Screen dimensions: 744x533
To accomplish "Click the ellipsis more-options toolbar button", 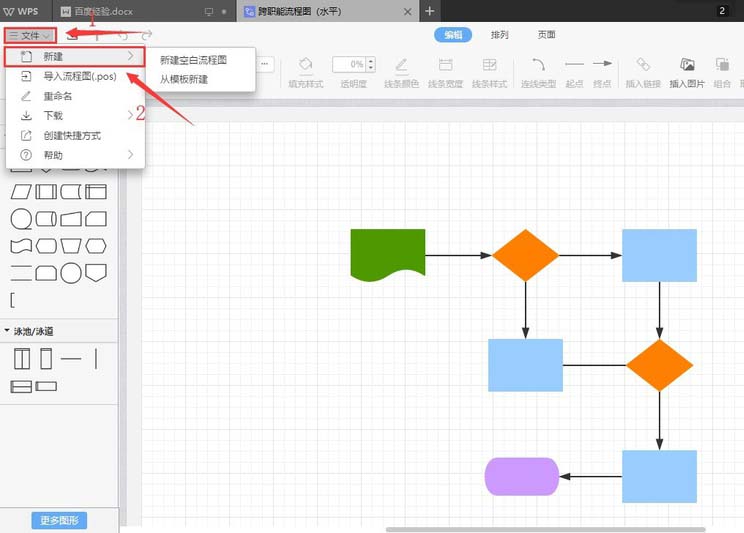I will 265,64.
